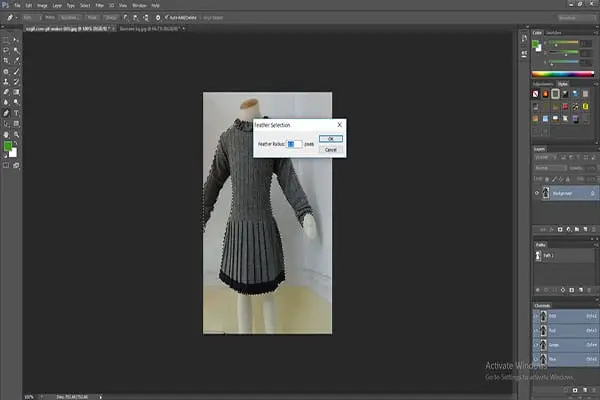Click the green foreground color swatch
This screenshot has height=400, width=600.
point(7,147)
